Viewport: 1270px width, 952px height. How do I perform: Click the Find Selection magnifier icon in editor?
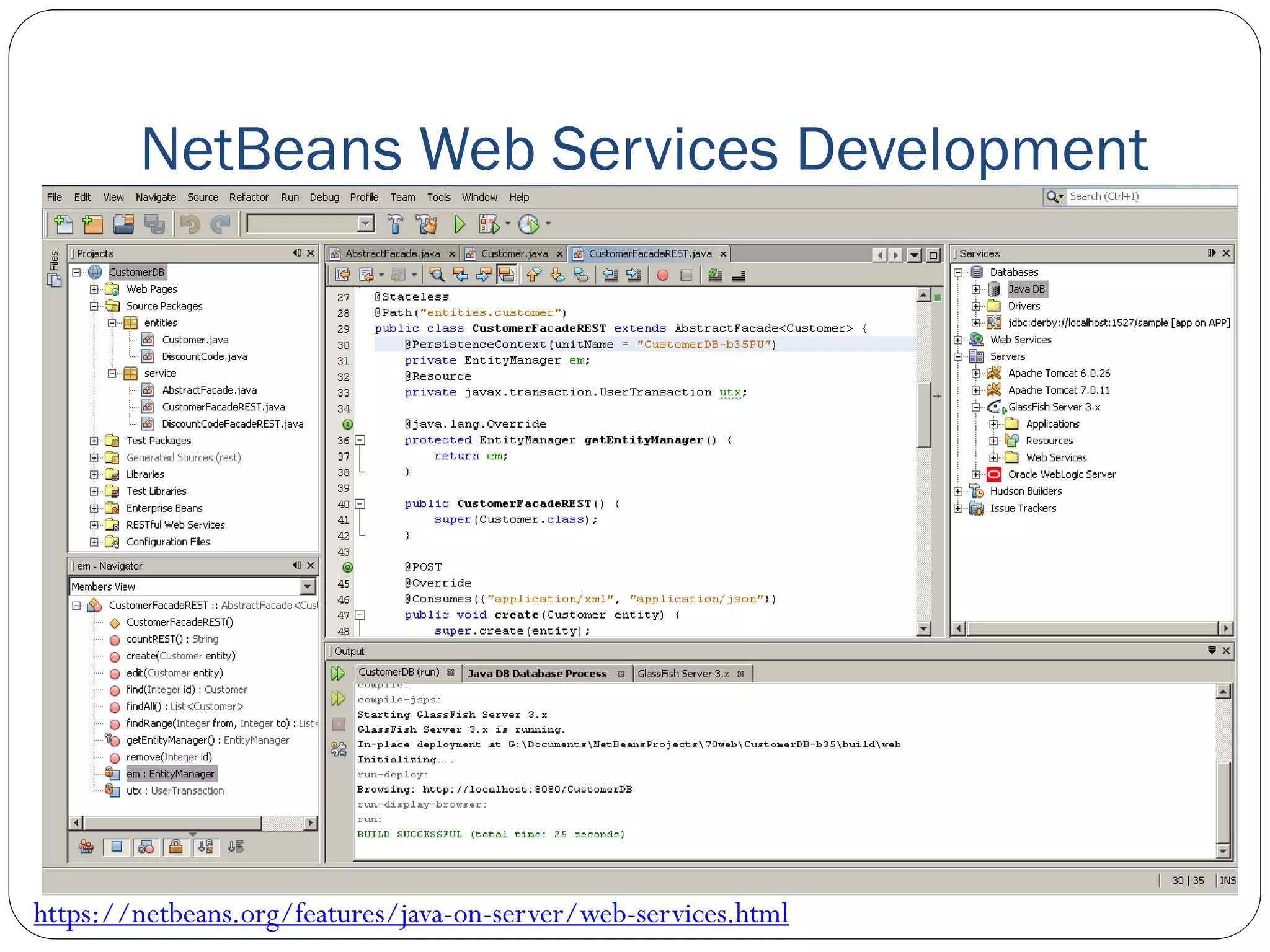click(437, 275)
